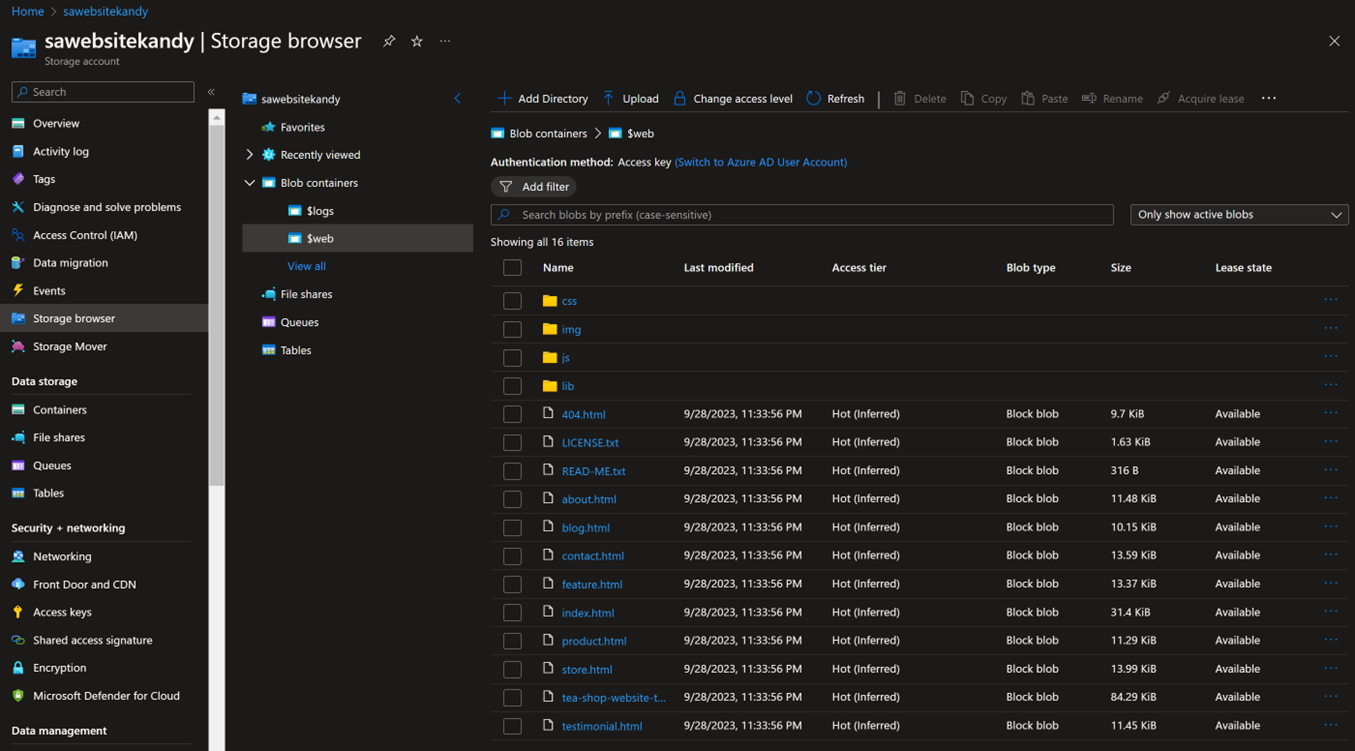The image size is (1355, 751).
Task: Sort by the Size column header
Action: [x=1121, y=268]
